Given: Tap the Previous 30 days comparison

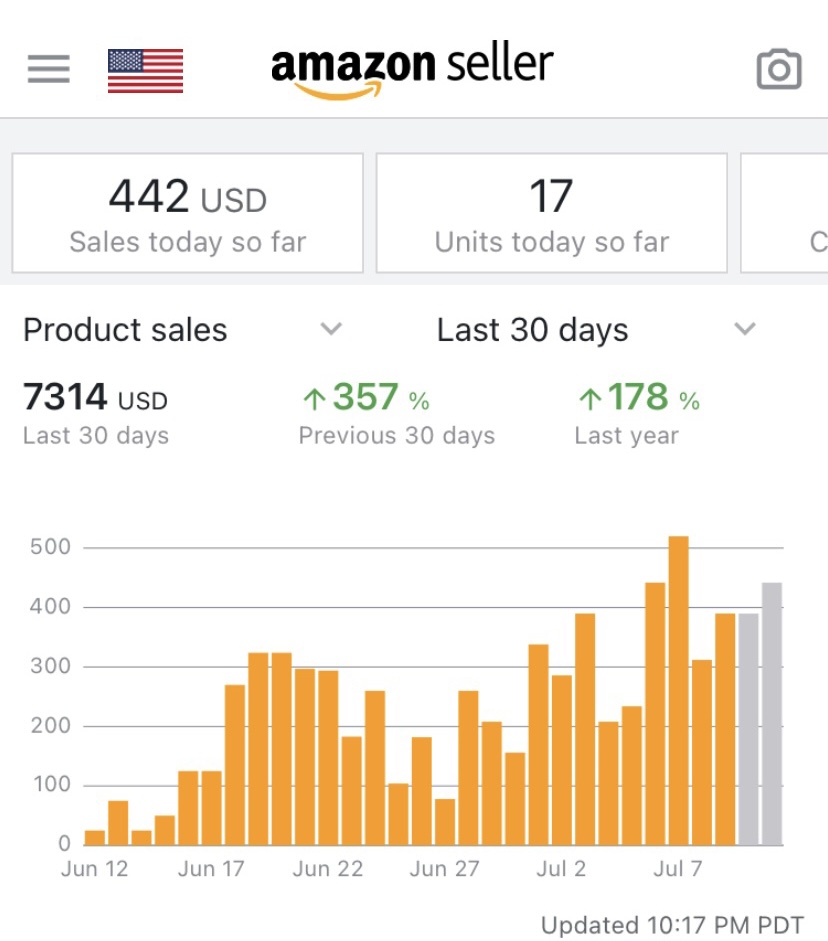Looking at the screenshot, I should tap(397, 413).
